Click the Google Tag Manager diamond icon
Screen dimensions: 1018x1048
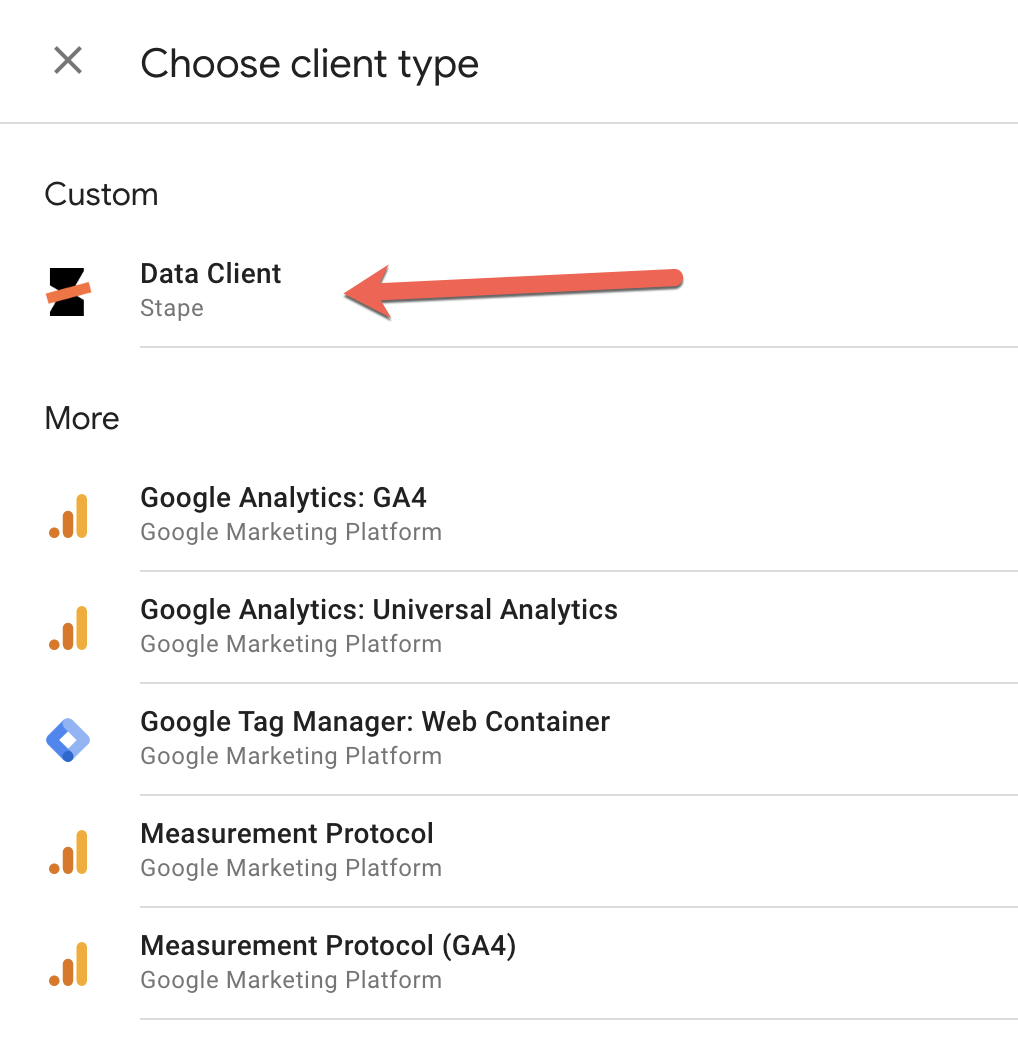click(68, 739)
